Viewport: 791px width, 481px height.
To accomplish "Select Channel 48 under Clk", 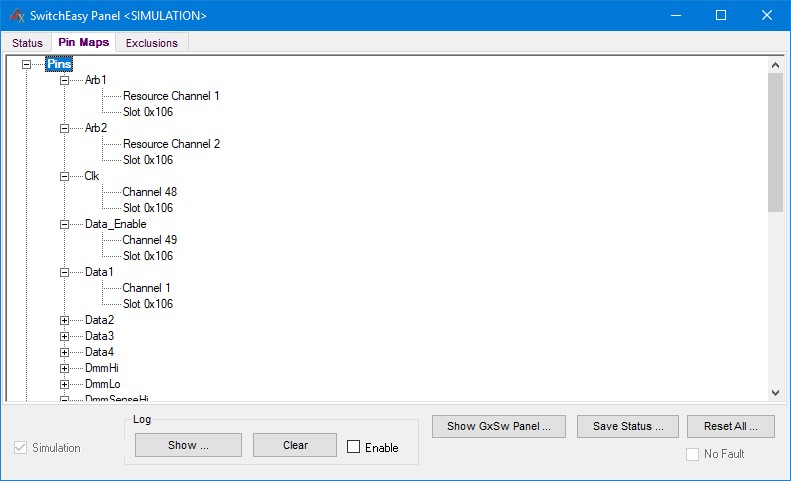I will coord(149,192).
